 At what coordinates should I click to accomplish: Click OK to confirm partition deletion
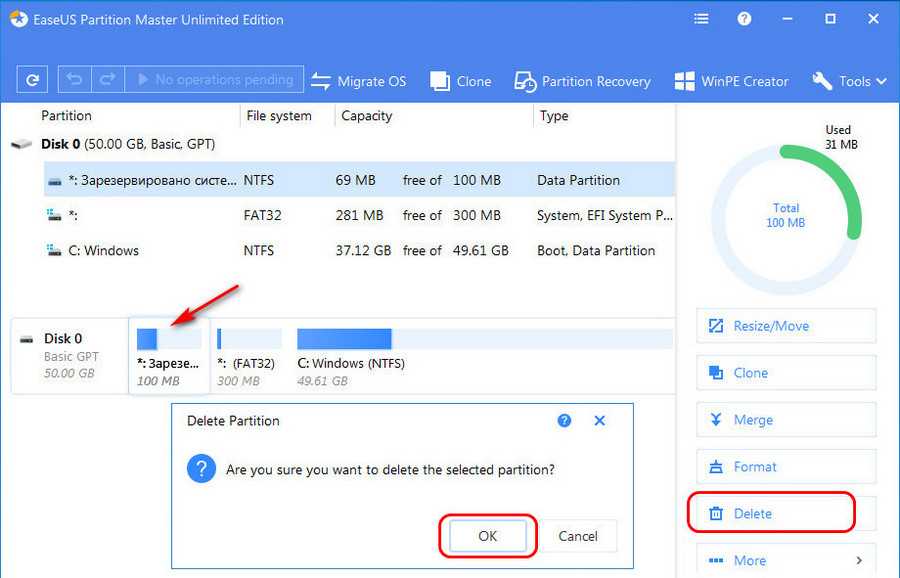tap(487, 536)
